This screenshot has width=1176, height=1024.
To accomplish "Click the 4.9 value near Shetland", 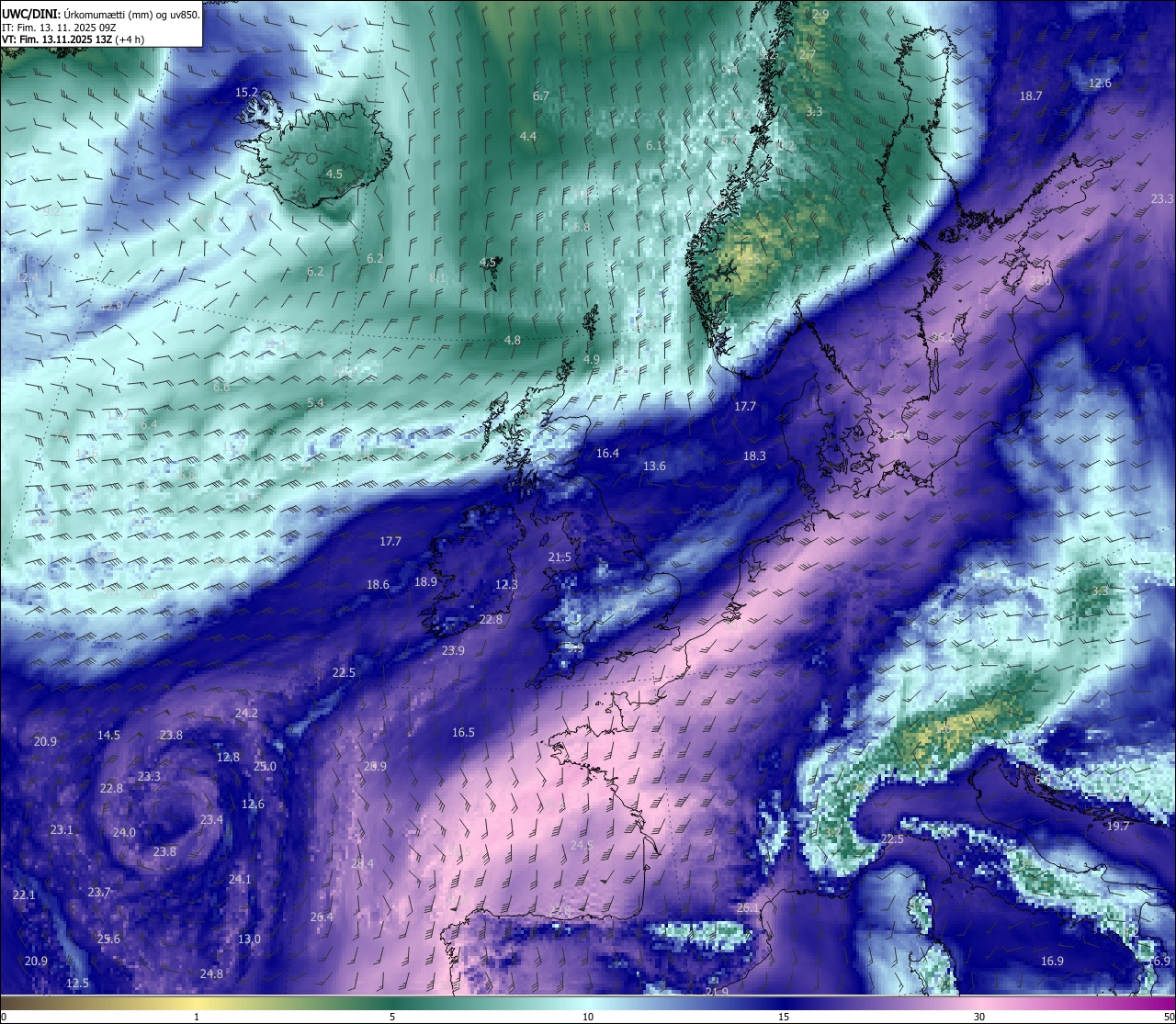I will tap(592, 360).
